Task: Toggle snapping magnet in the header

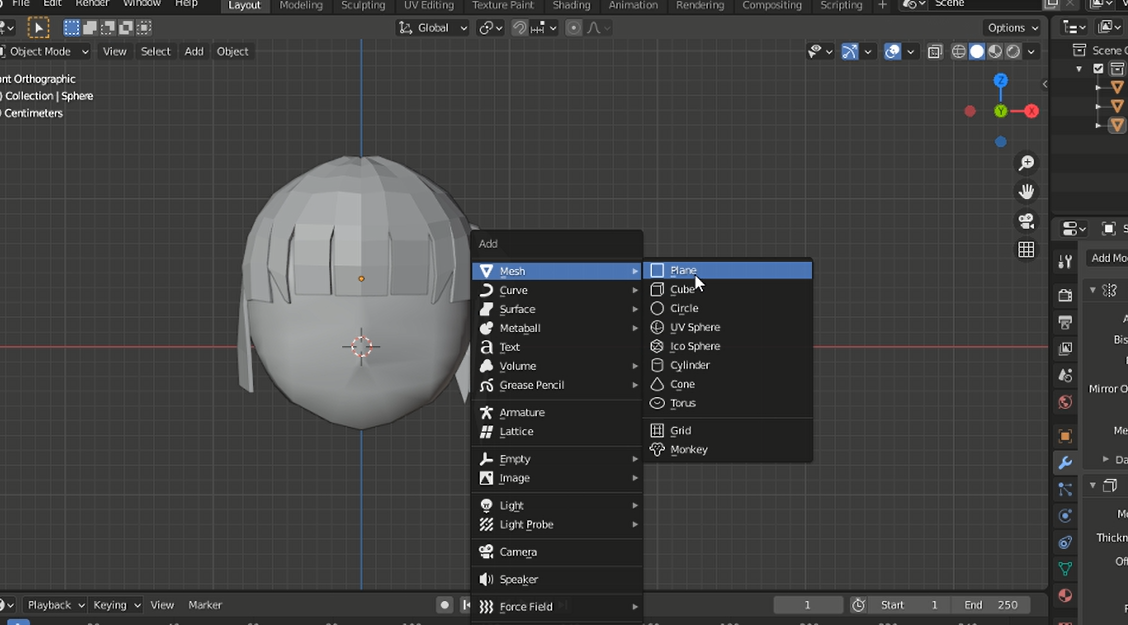Action: click(x=520, y=28)
